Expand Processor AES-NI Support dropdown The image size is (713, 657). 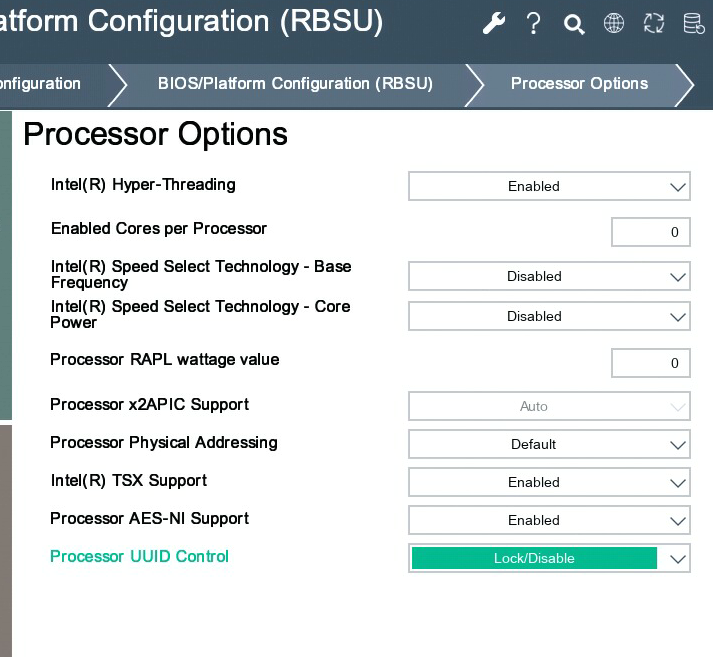[549, 520]
